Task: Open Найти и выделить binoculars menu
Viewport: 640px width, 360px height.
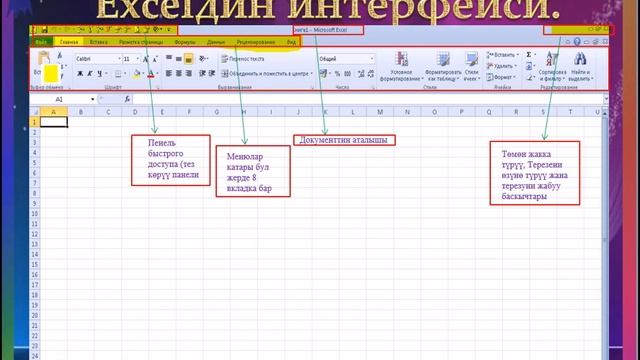Action: tap(580, 66)
